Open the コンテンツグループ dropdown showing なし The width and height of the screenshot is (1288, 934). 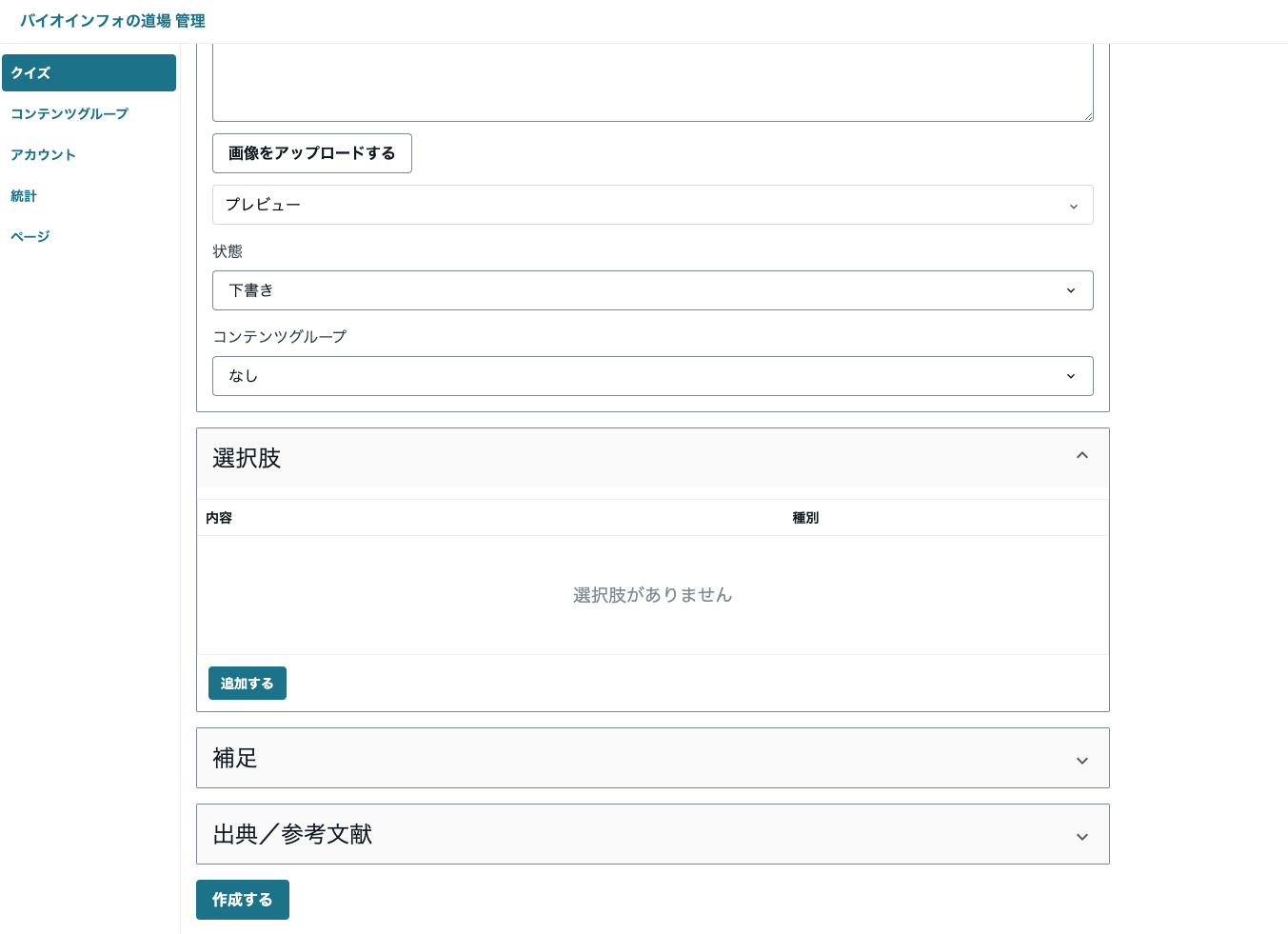652,376
